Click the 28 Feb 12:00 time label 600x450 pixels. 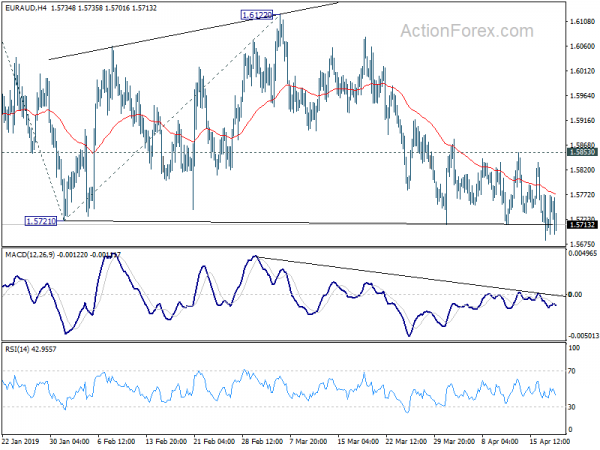coord(262,441)
